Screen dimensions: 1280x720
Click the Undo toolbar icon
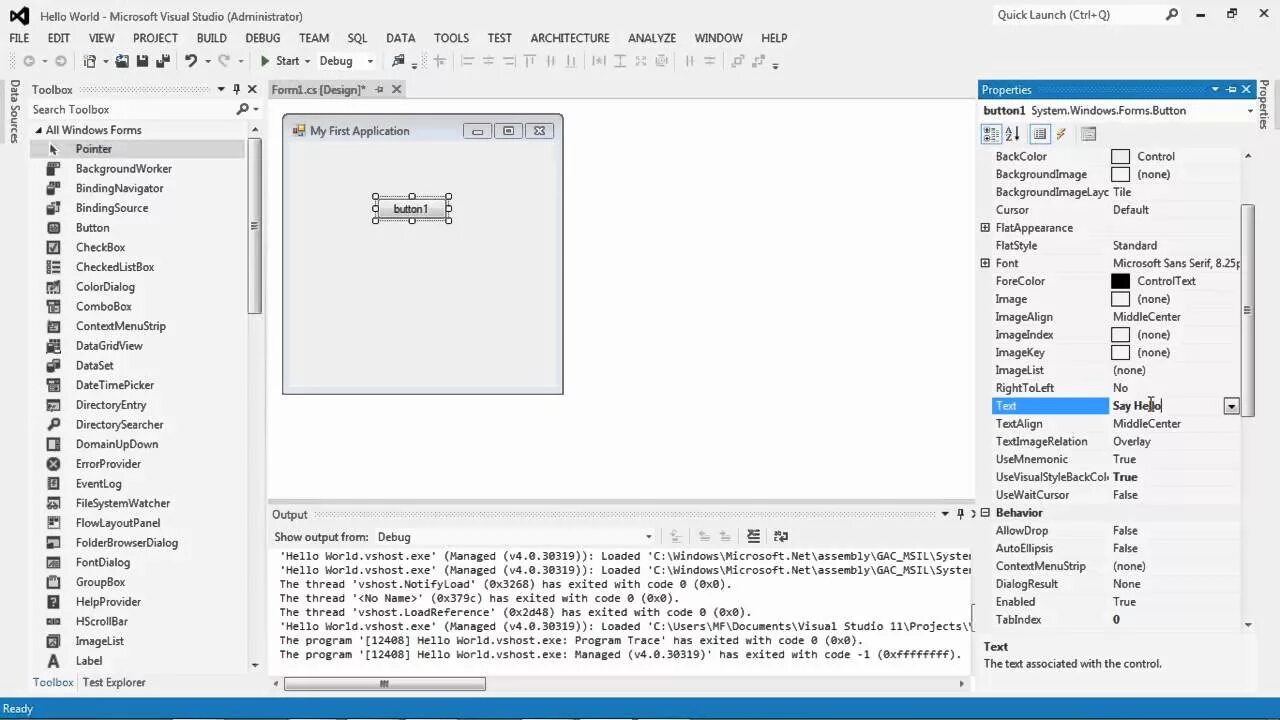190,61
